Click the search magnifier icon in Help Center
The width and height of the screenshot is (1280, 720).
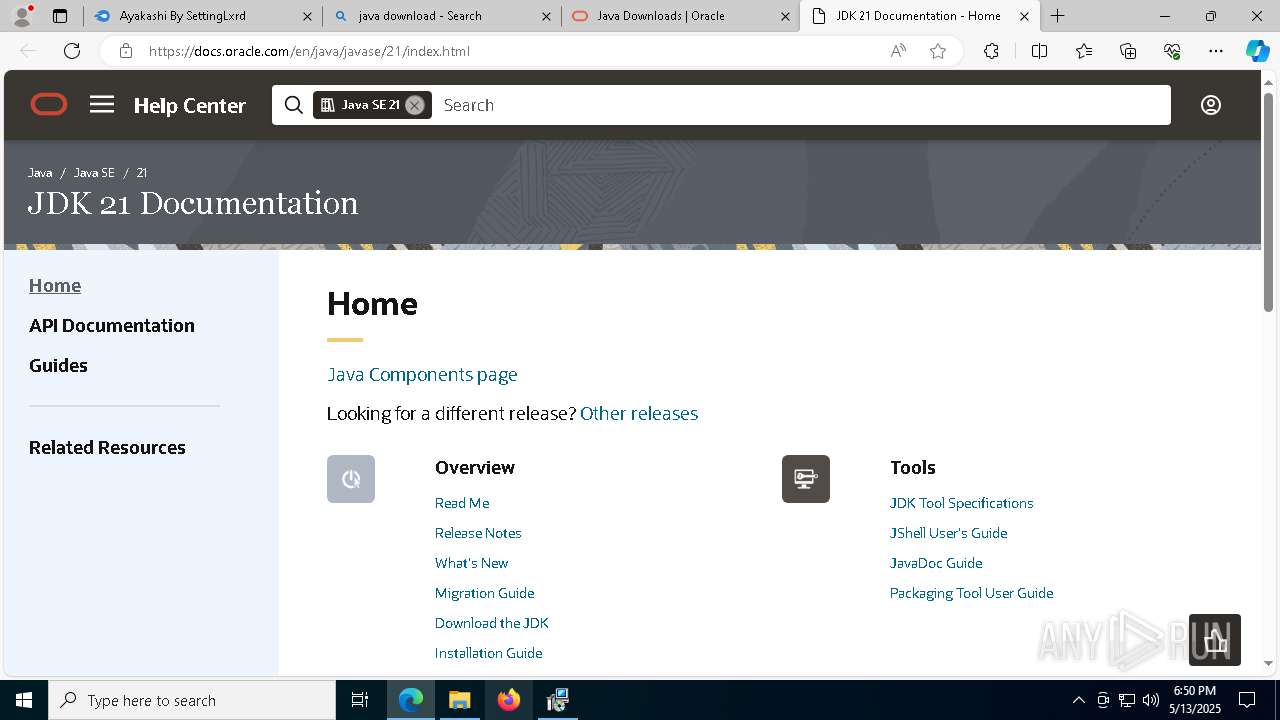293,105
